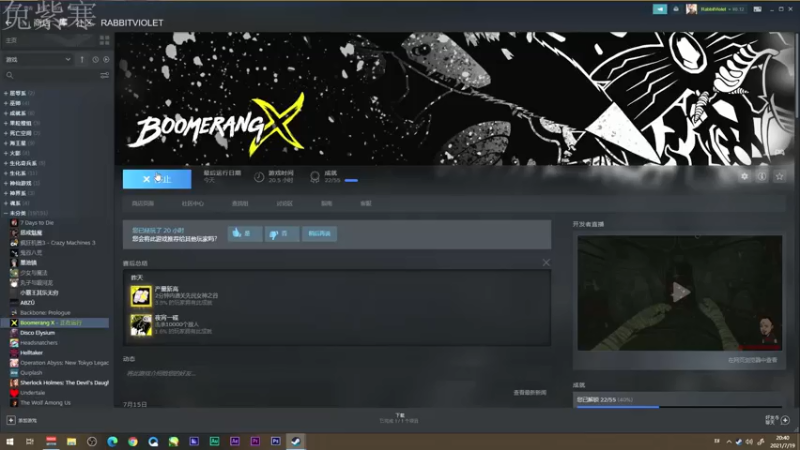Screen dimensions: 800x450
Task: Expand the 死亡空间 collection
Action: 22,133
